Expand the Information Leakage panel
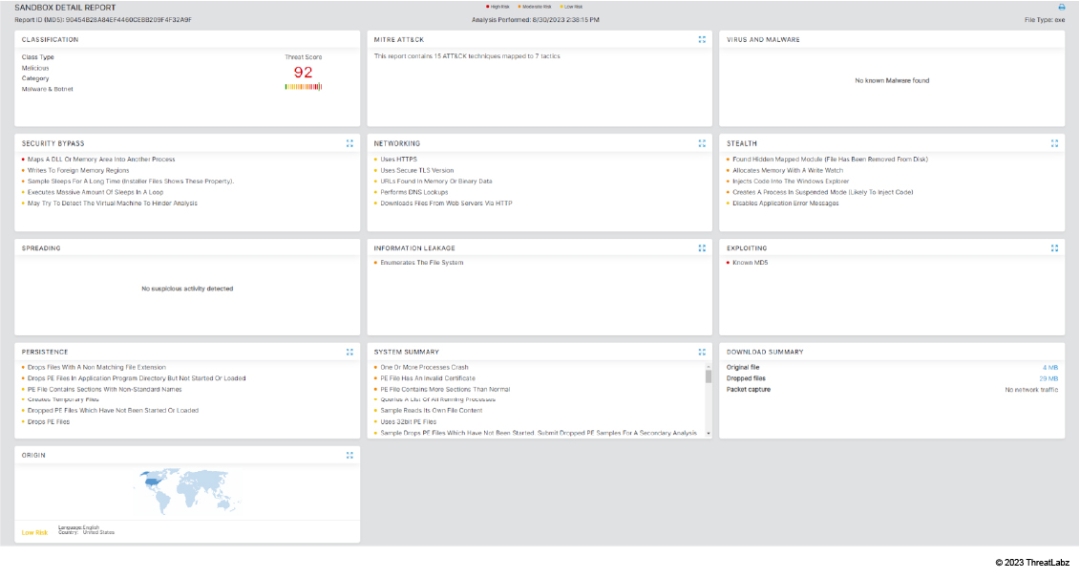The height and width of the screenshot is (579, 1080). click(x=702, y=247)
